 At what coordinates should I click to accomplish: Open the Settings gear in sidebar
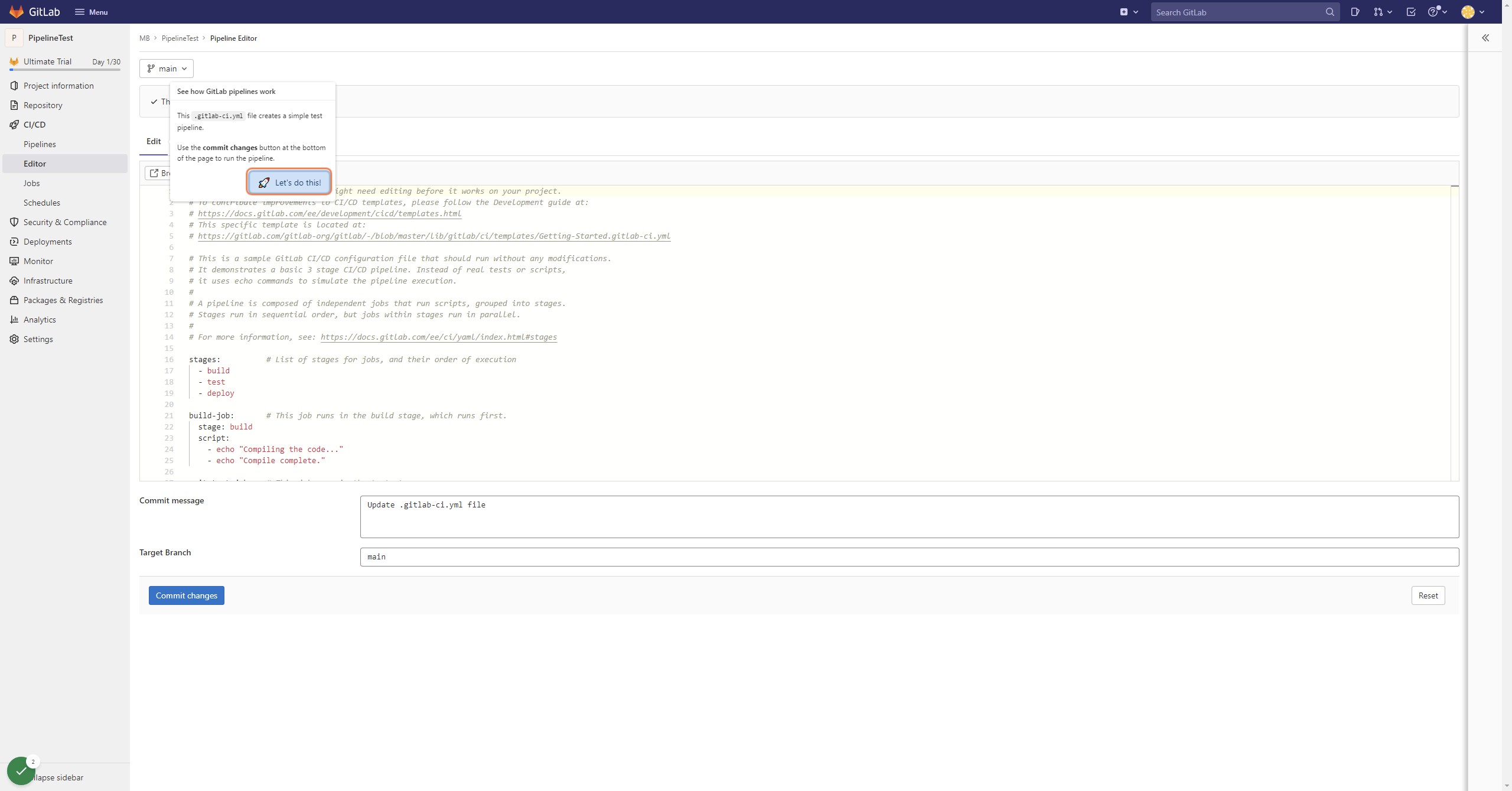65,339
